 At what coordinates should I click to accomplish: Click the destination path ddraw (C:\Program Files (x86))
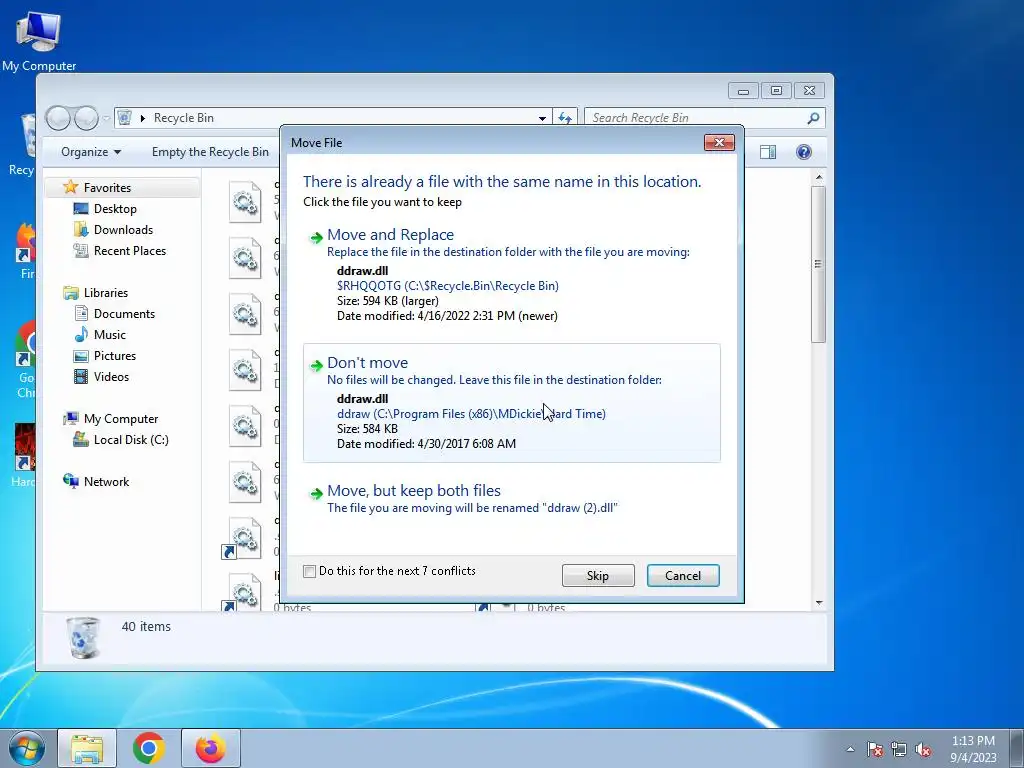click(471, 414)
